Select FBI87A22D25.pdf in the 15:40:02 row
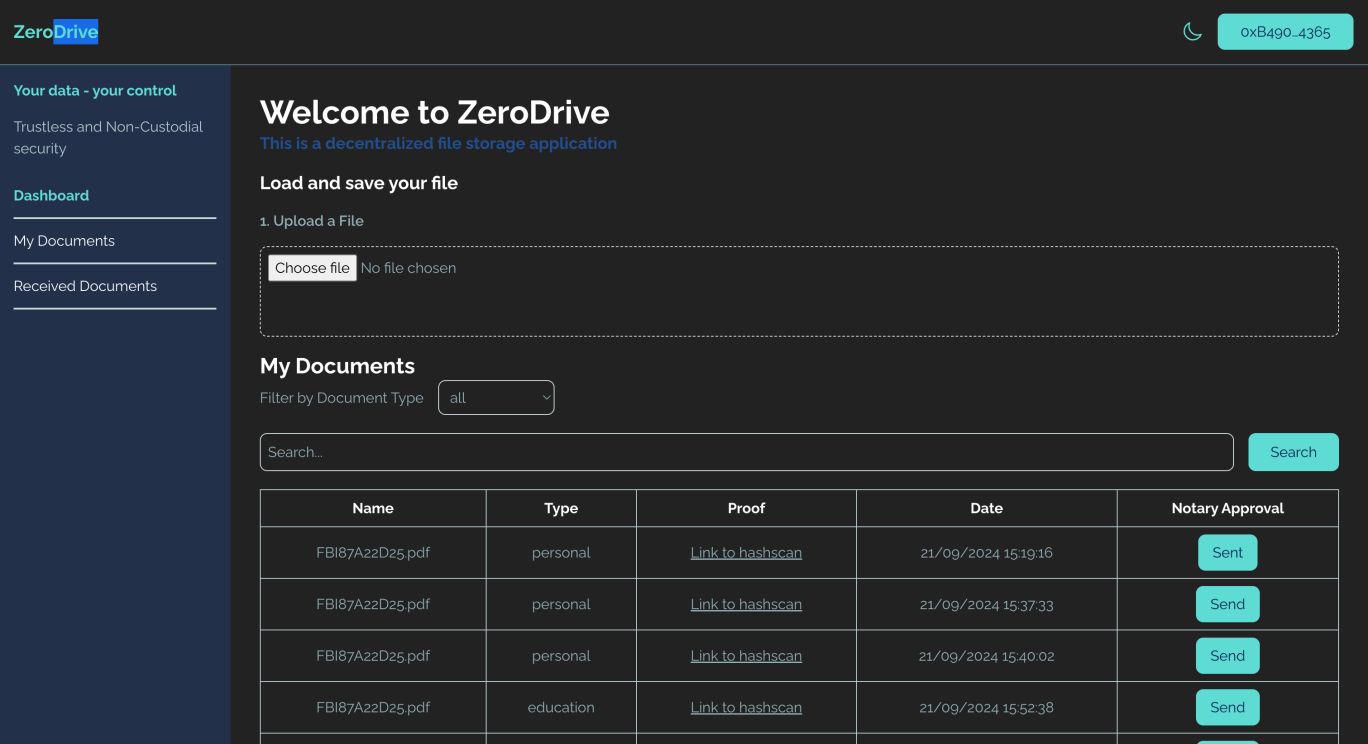Viewport: 1368px width, 744px height. [x=373, y=656]
